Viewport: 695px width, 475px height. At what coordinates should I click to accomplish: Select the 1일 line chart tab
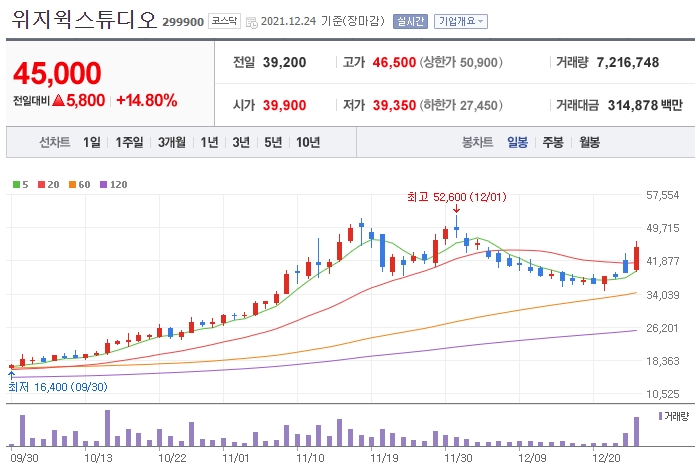(x=92, y=142)
